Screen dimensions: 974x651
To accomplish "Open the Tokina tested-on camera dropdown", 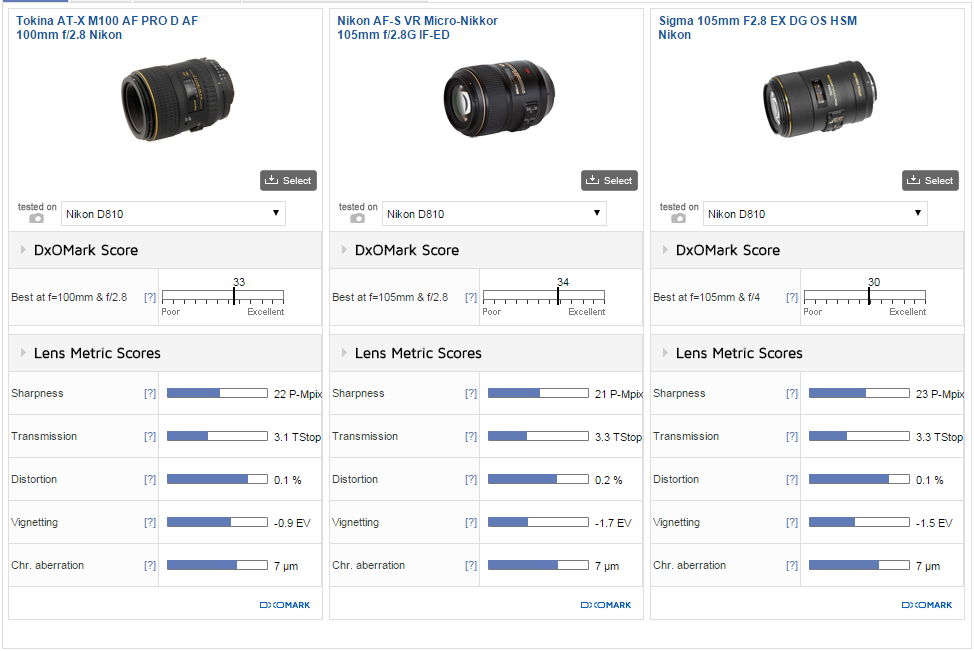I will tap(173, 214).
